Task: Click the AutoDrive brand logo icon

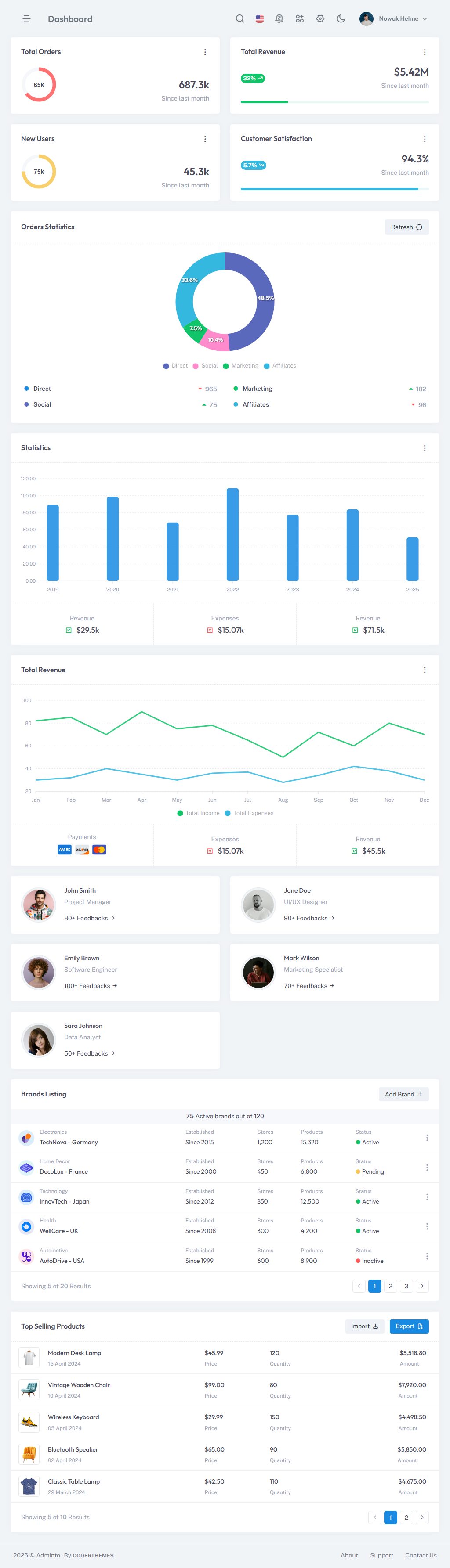Action: [x=26, y=1256]
